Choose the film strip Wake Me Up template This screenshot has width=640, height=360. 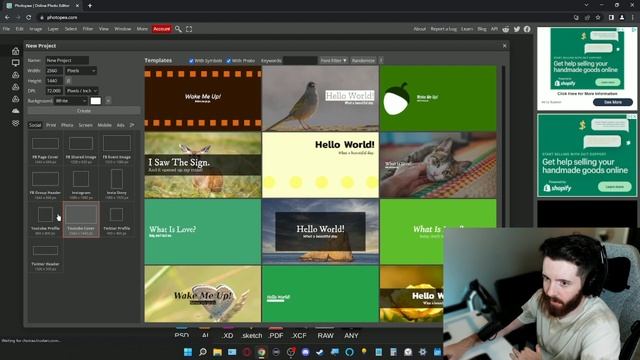click(x=203, y=98)
